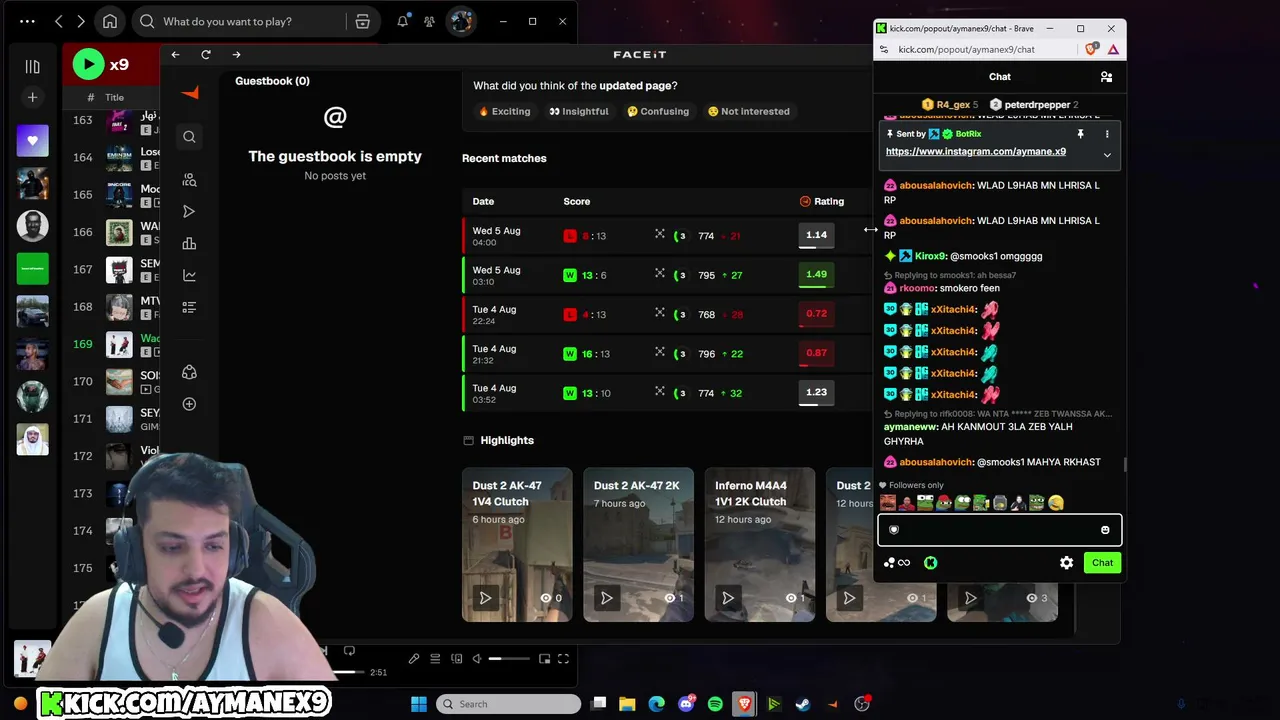Open the Tue 4 Aug 03:52 match

pos(666,392)
